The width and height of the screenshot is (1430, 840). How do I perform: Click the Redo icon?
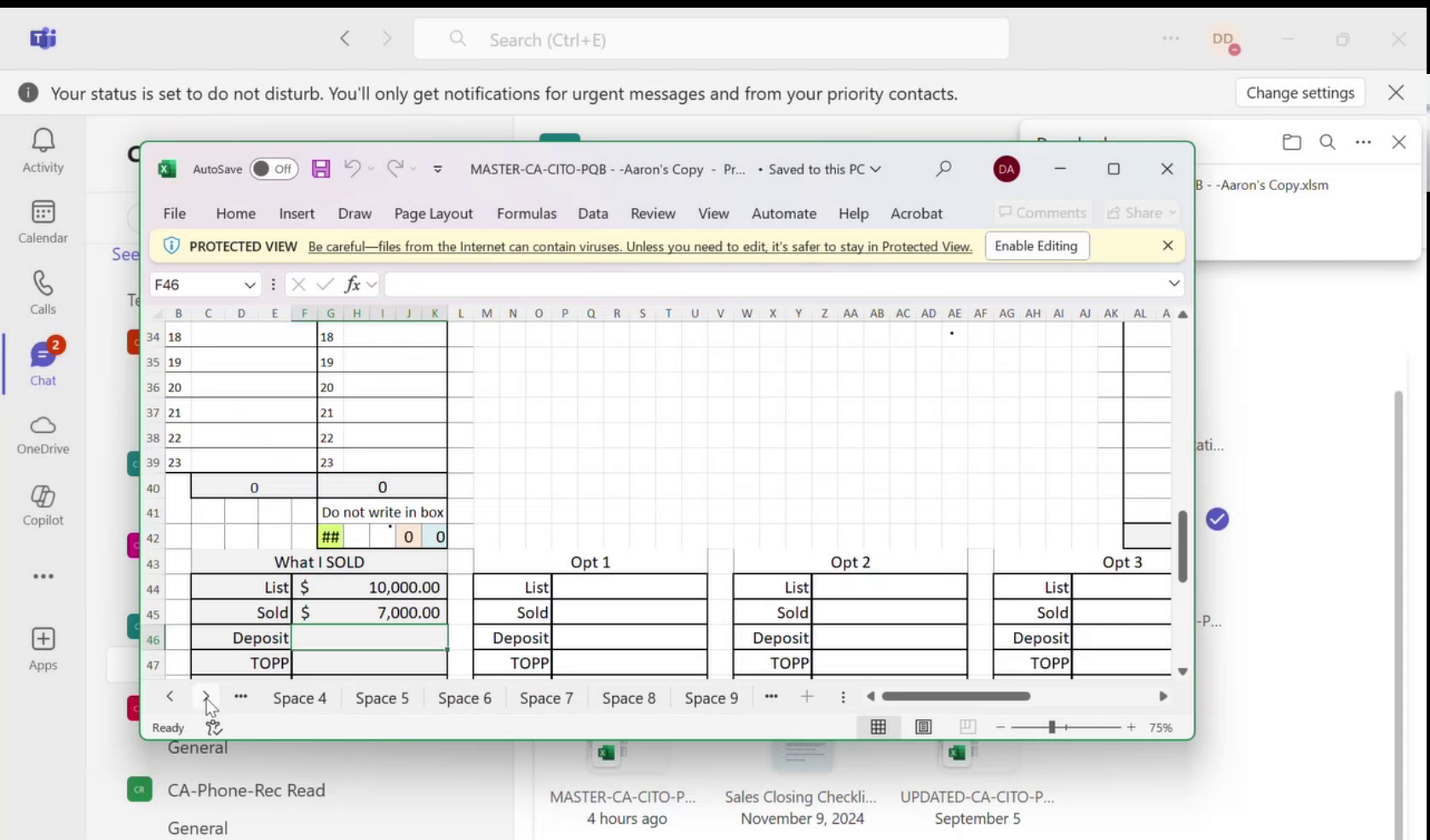pos(393,169)
